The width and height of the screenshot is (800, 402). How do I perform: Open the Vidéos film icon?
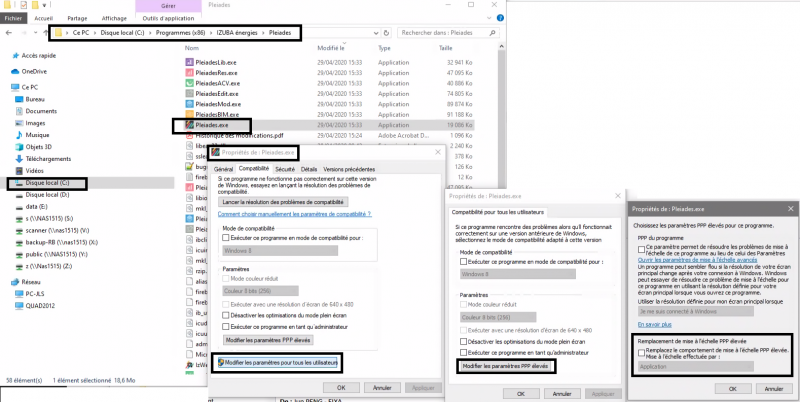pos(19,171)
